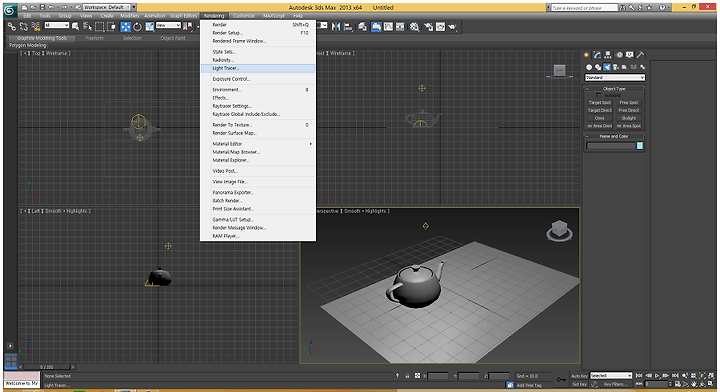Activate the Select Object tool

(75, 27)
